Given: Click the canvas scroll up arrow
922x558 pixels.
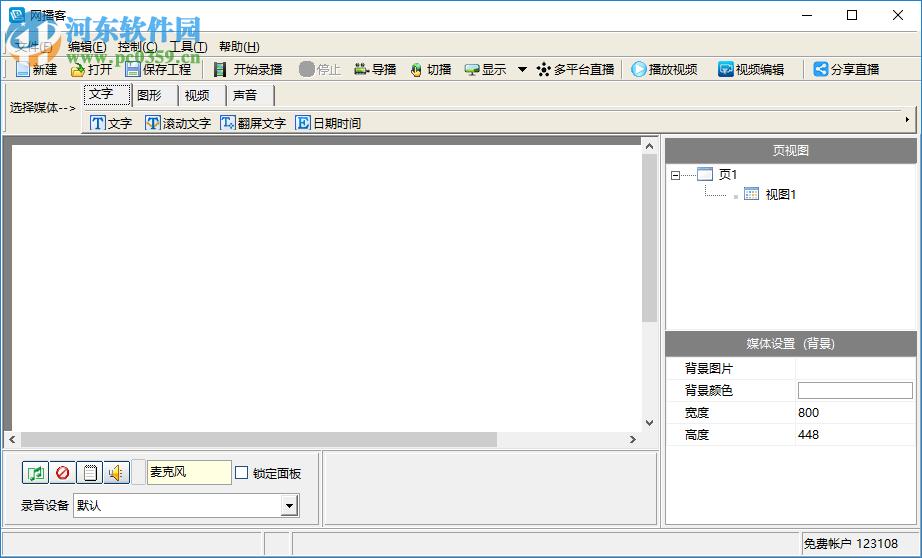Looking at the screenshot, I should coord(649,146).
